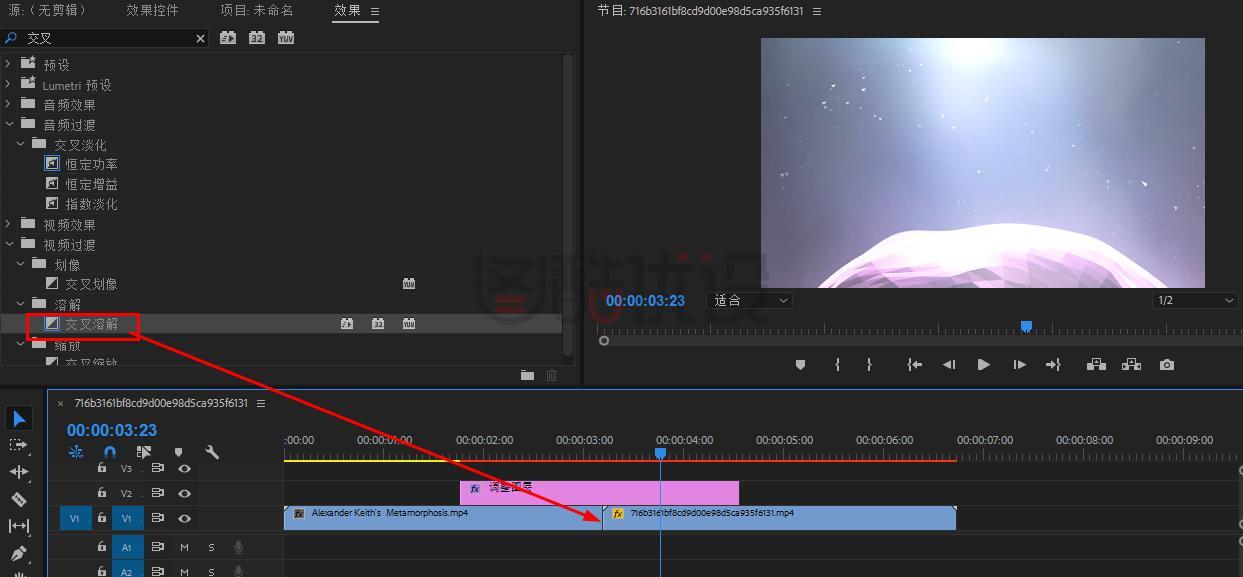Click the V1 source patching button
This screenshot has height=577, width=1243.
(74, 518)
